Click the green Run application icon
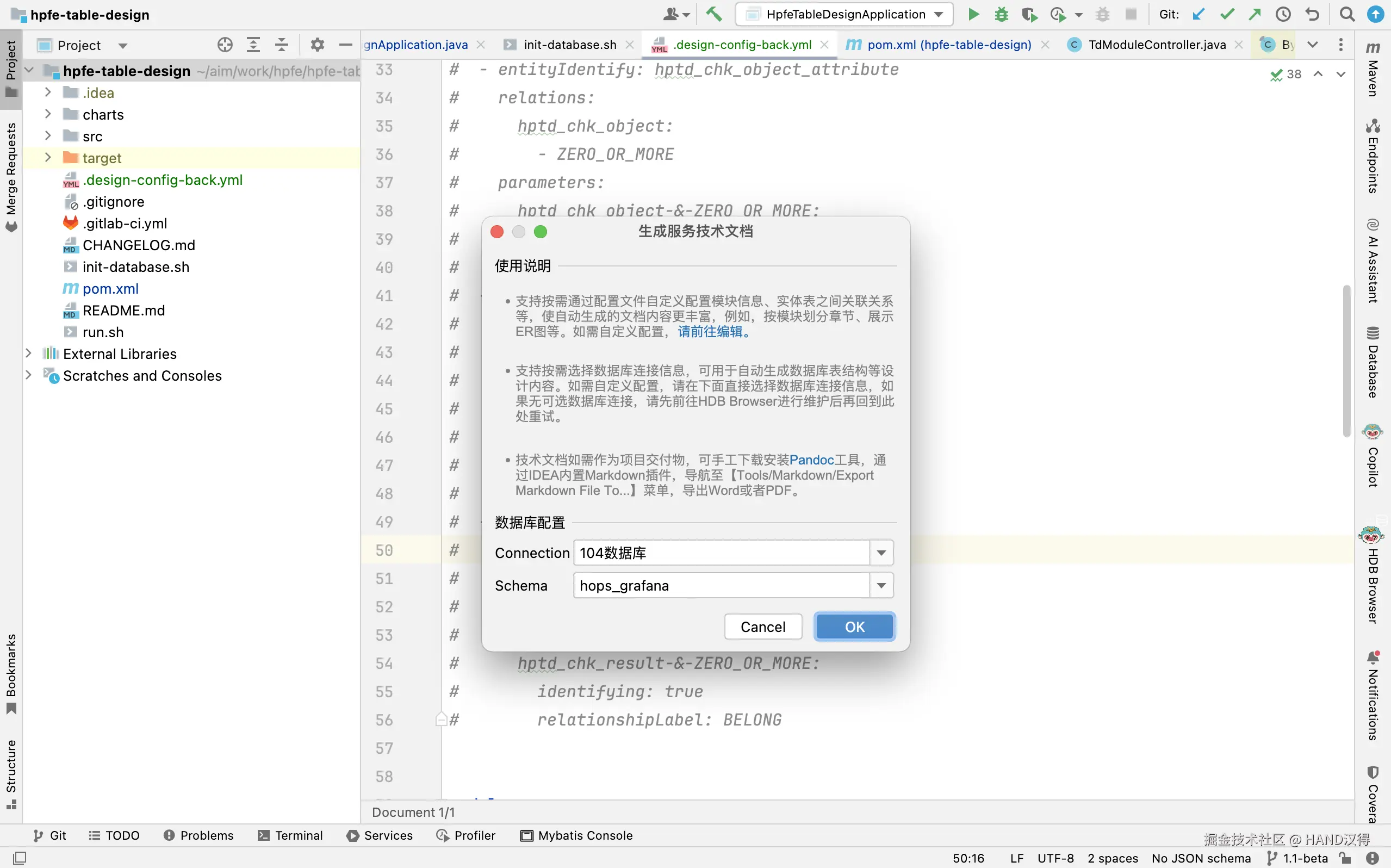This screenshot has height=868, width=1391. (973, 14)
